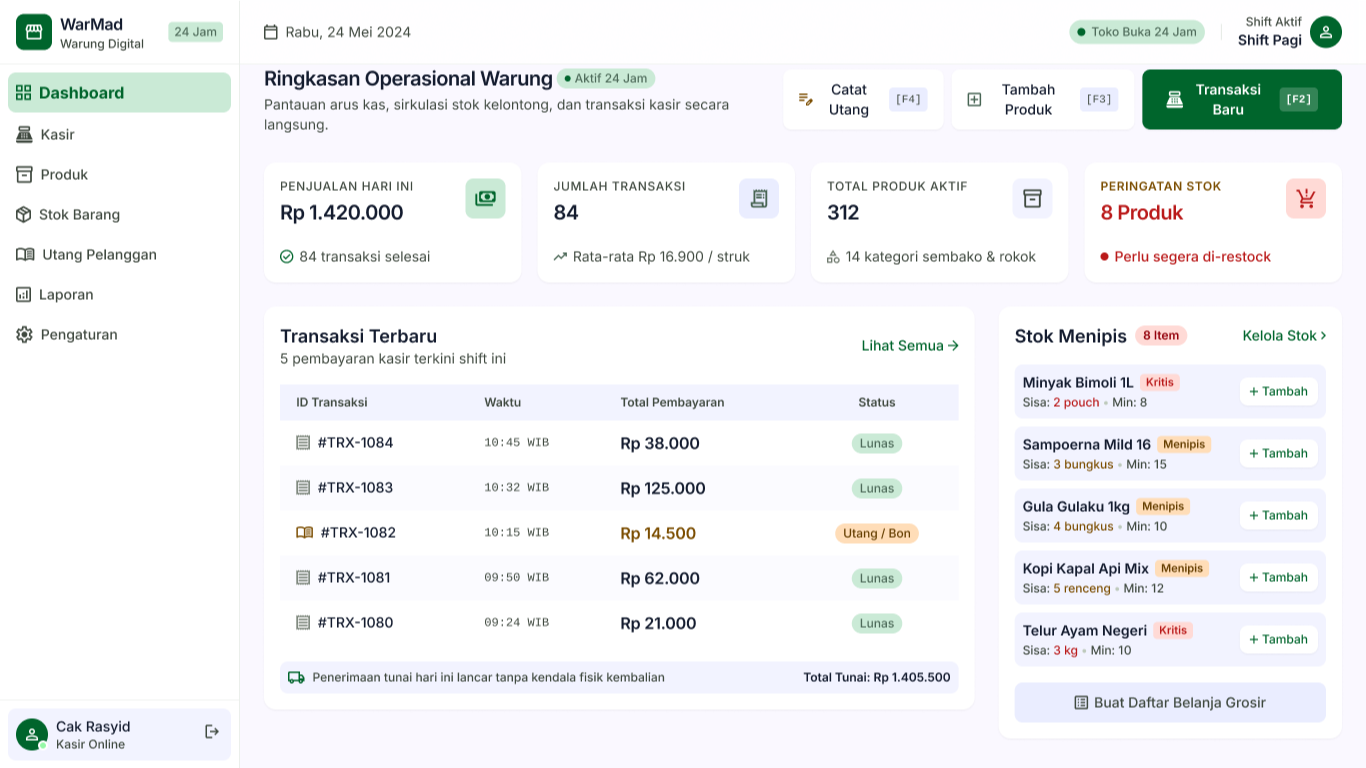Click the 10:45 WIB time cell
Viewport: 1366px width, 768px height.
point(517,442)
